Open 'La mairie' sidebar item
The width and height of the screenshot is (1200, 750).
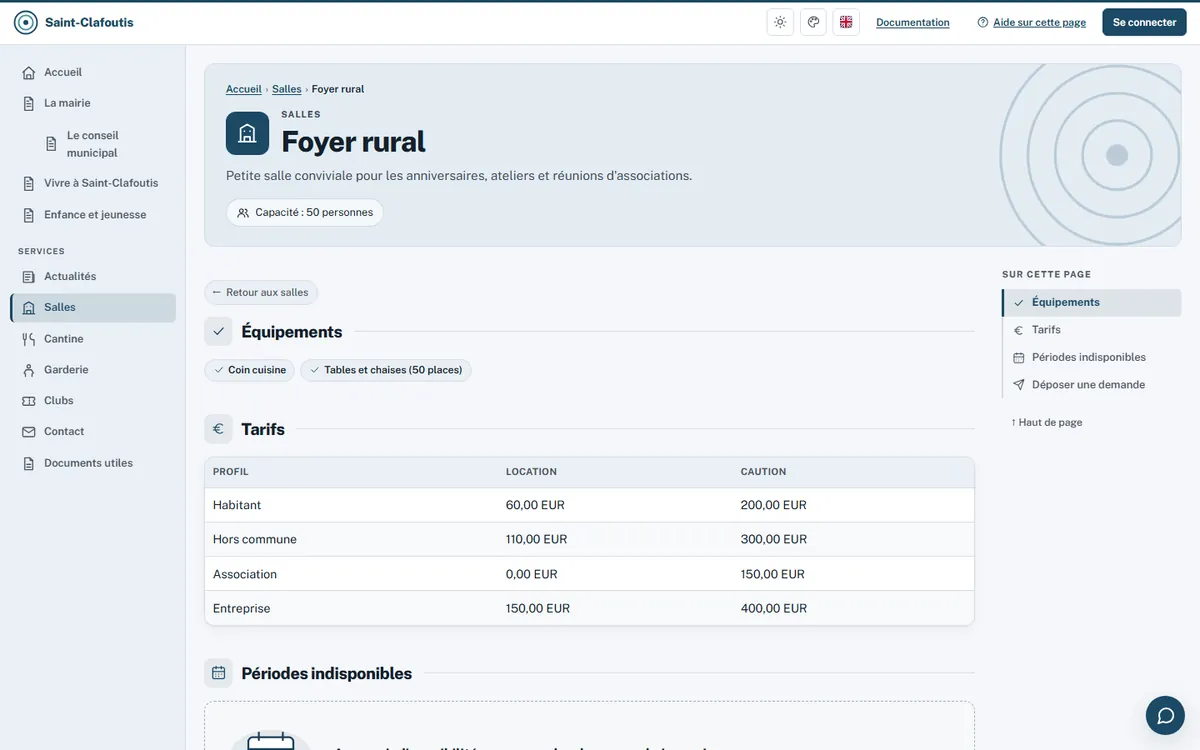pos(93,103)
